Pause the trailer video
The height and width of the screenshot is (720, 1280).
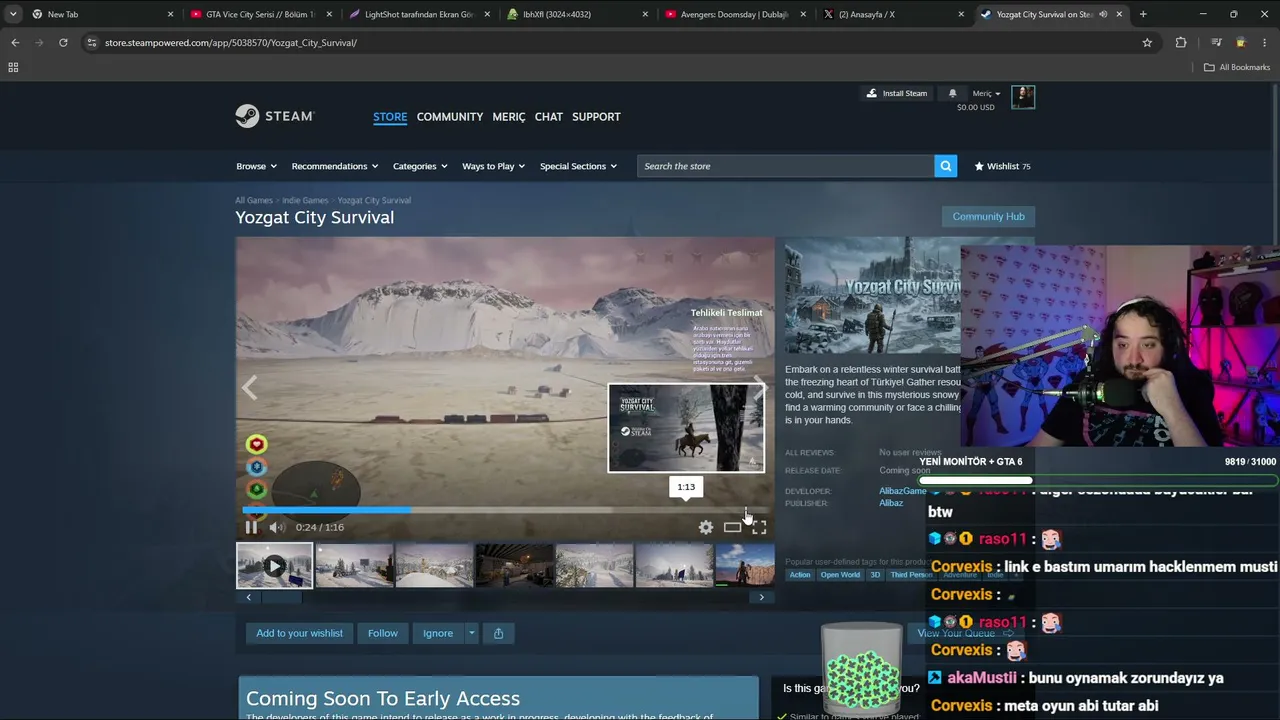point(251,527)
